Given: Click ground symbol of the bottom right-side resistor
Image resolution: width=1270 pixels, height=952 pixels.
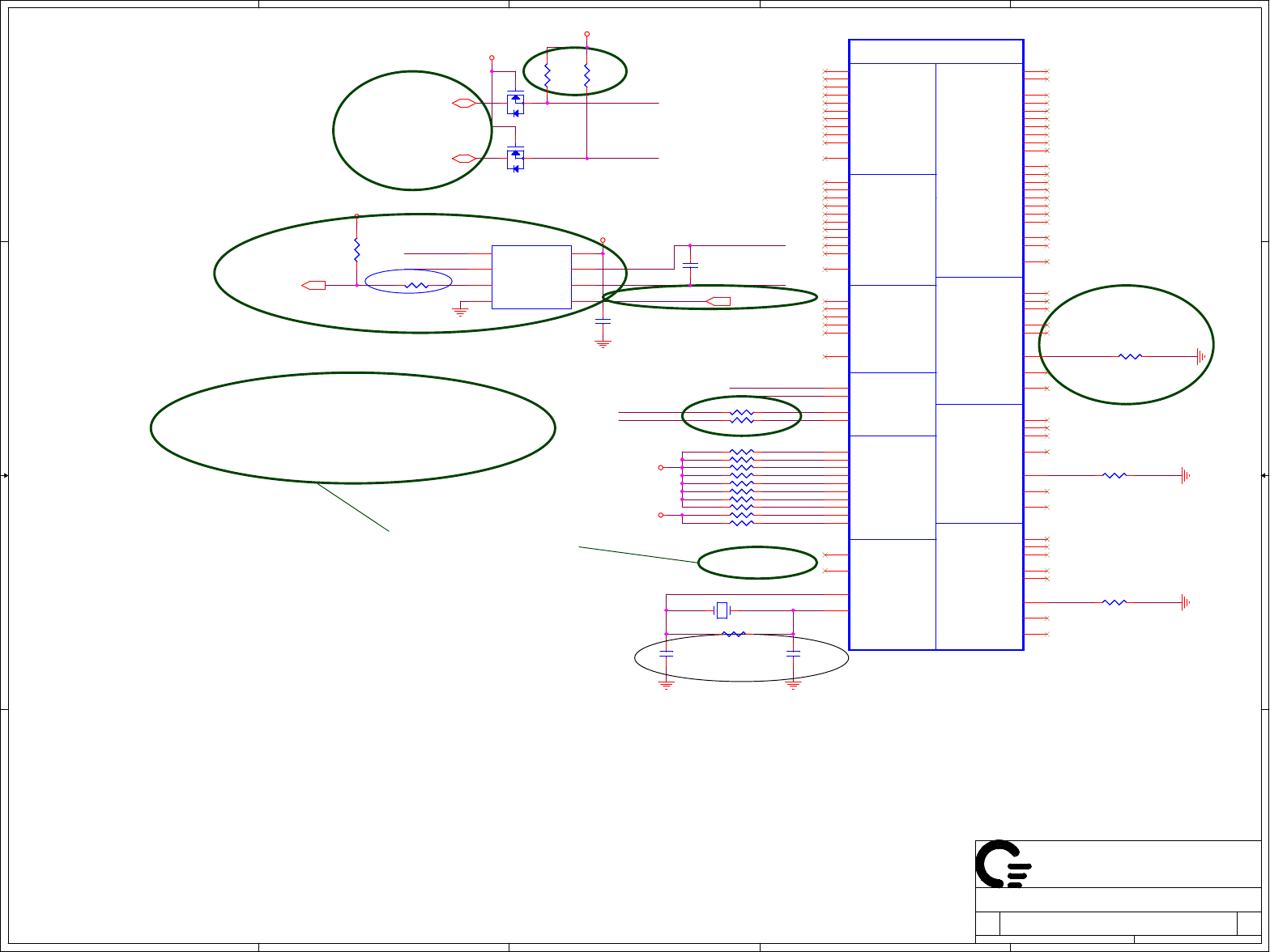Looking at the screenshot, I should 1186,602.
